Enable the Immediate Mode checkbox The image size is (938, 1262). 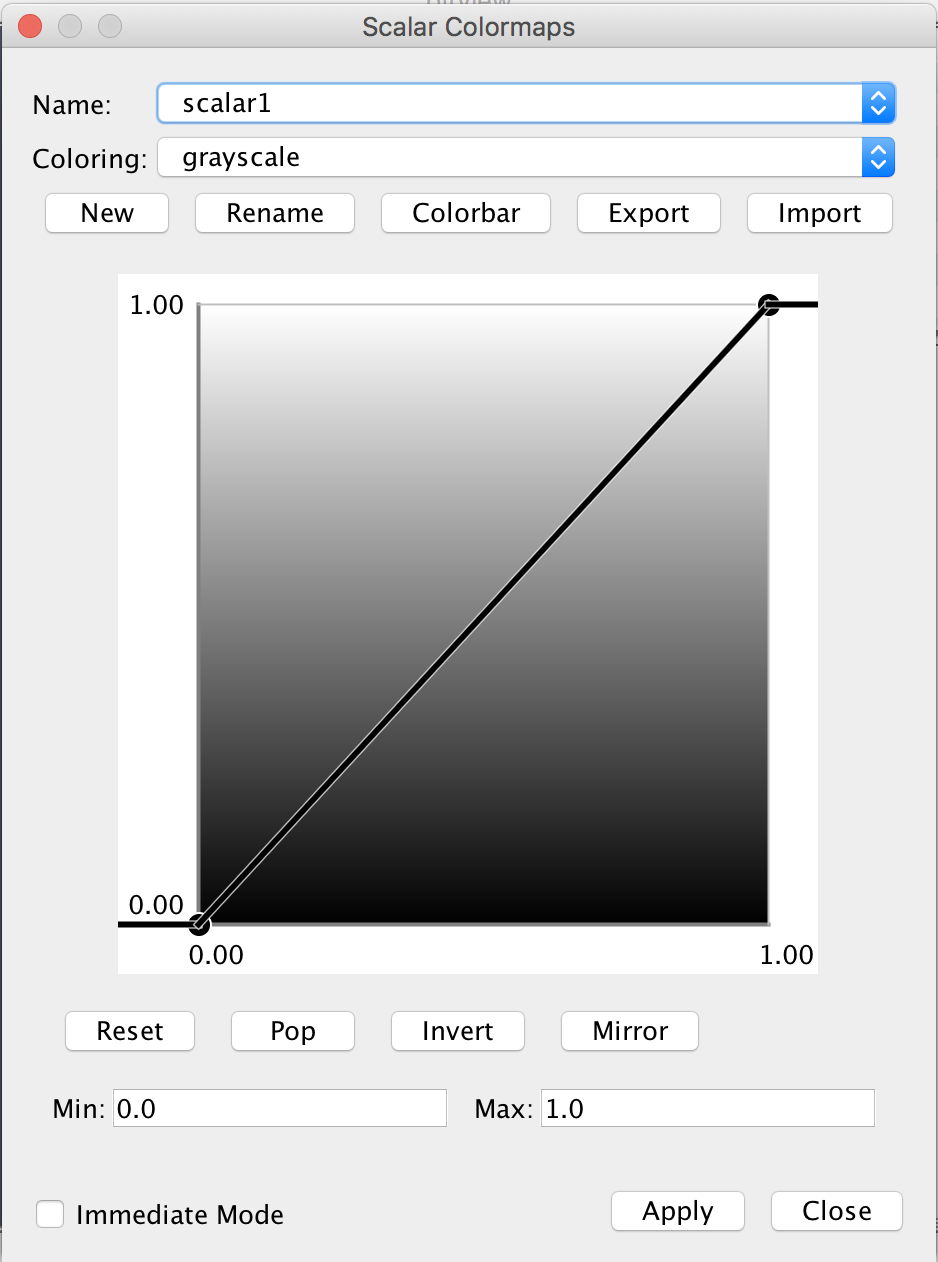[50, 1214]
